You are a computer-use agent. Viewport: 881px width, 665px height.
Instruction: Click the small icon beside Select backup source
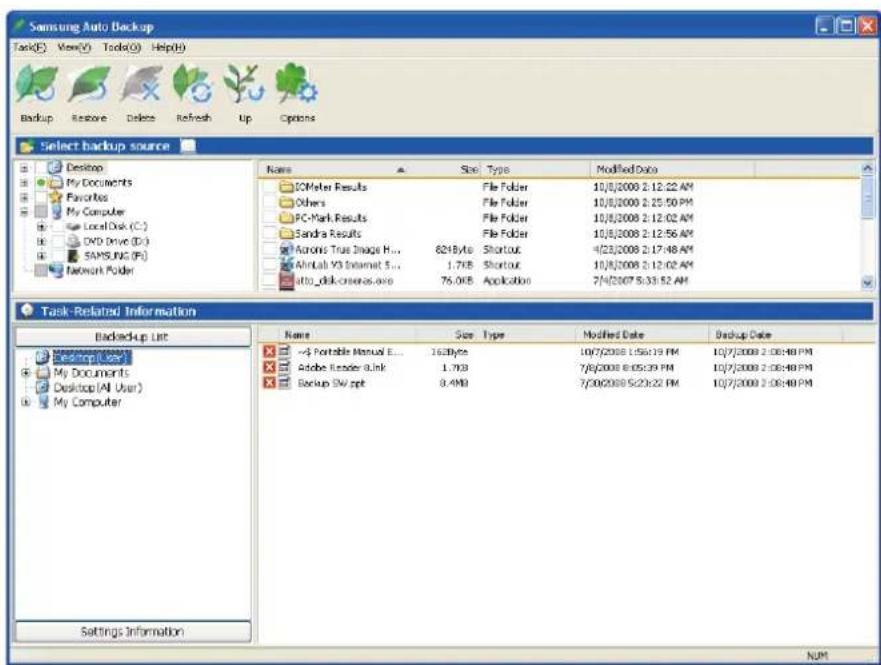[188, 147]
